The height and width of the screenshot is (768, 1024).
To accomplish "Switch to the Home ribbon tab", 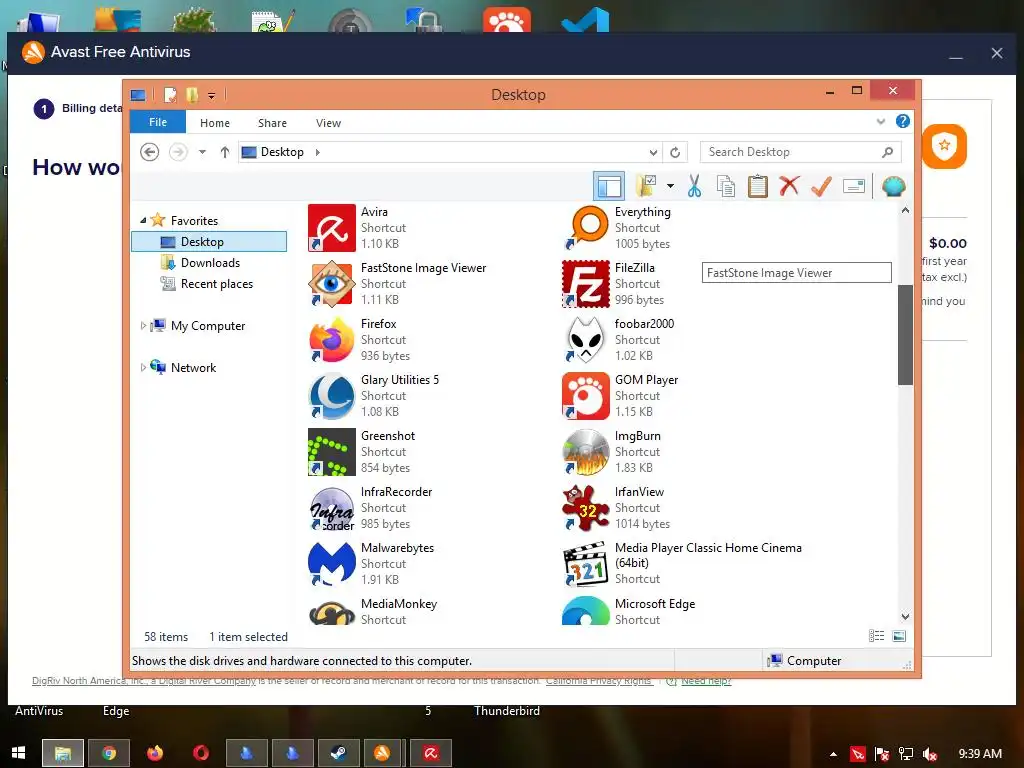I will pos(215,123).
